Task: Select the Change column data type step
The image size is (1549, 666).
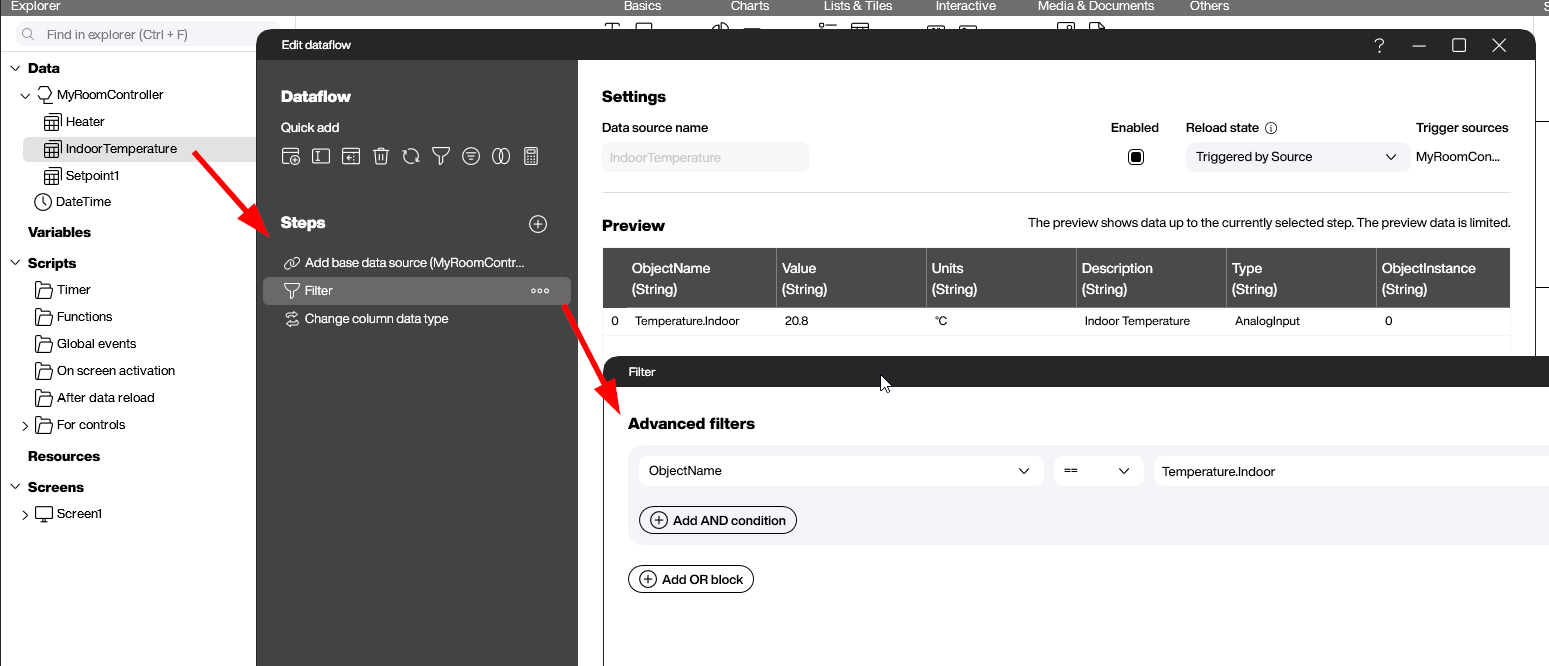Action: pos(375,318)
